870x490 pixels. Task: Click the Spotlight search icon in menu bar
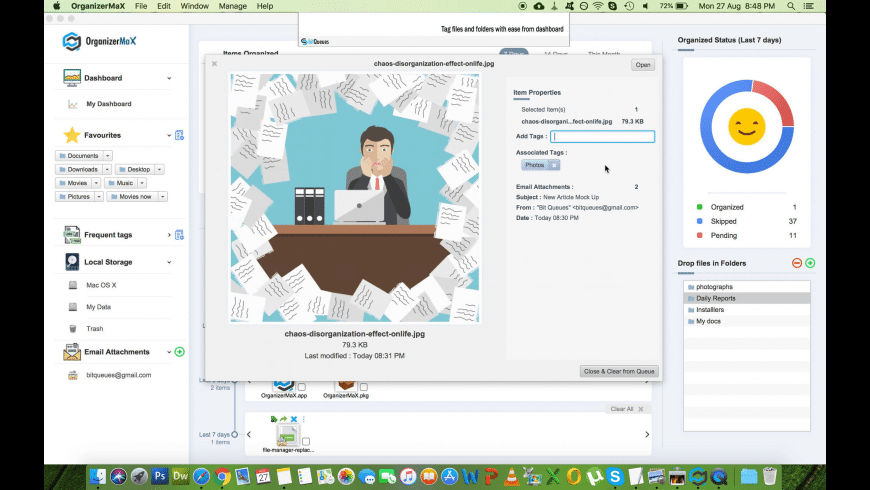pos(791,6)
